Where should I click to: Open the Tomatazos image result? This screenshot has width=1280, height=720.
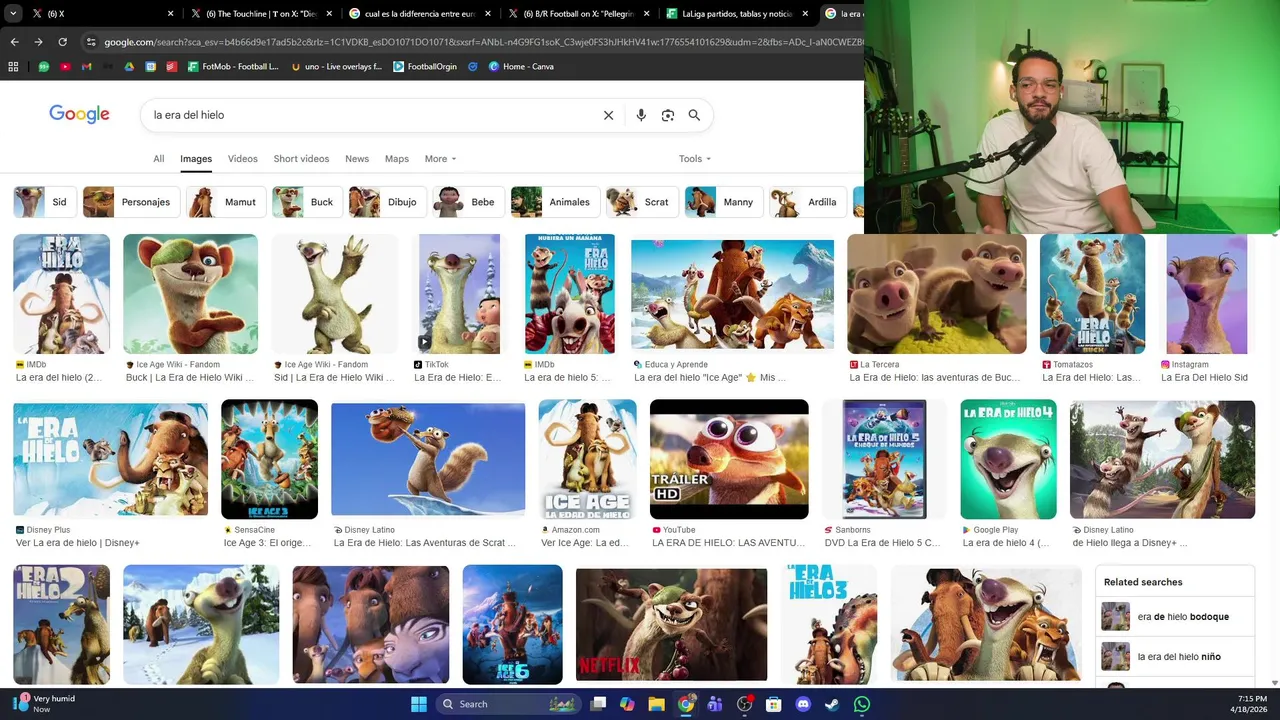1092,294
